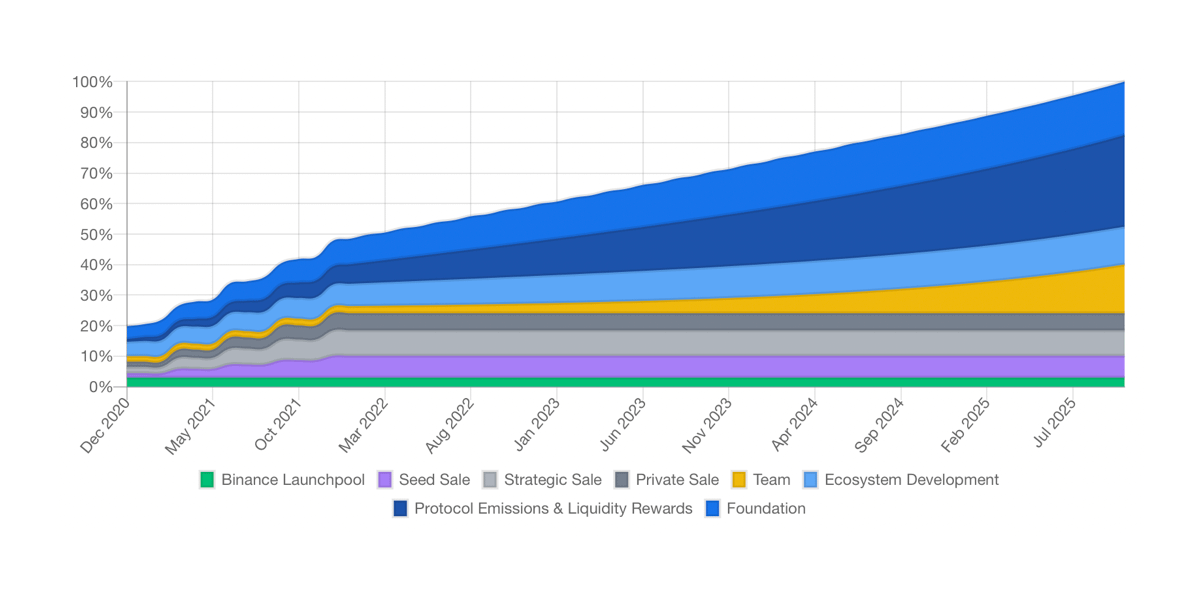Viewport: 1200px width, 591px height.
Task: Click the light gray Strategic Sale swatch
Action: tap(490, 480)
